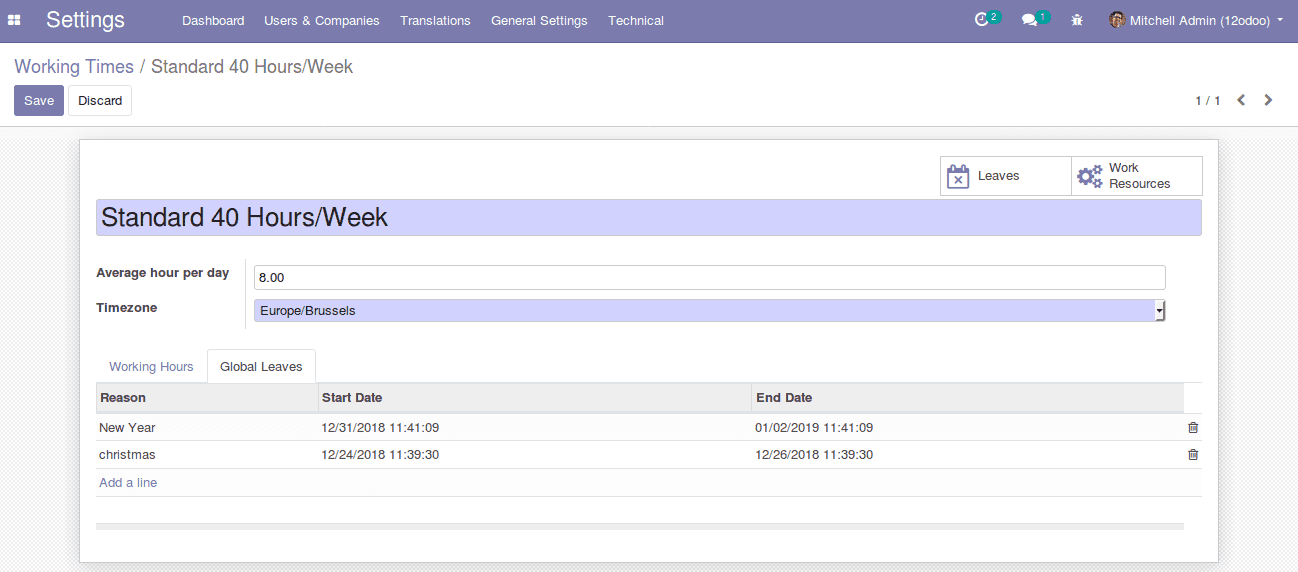Click the Average hour per day field
Viewport: 1298px width, 572px height.
coord(709,277)
